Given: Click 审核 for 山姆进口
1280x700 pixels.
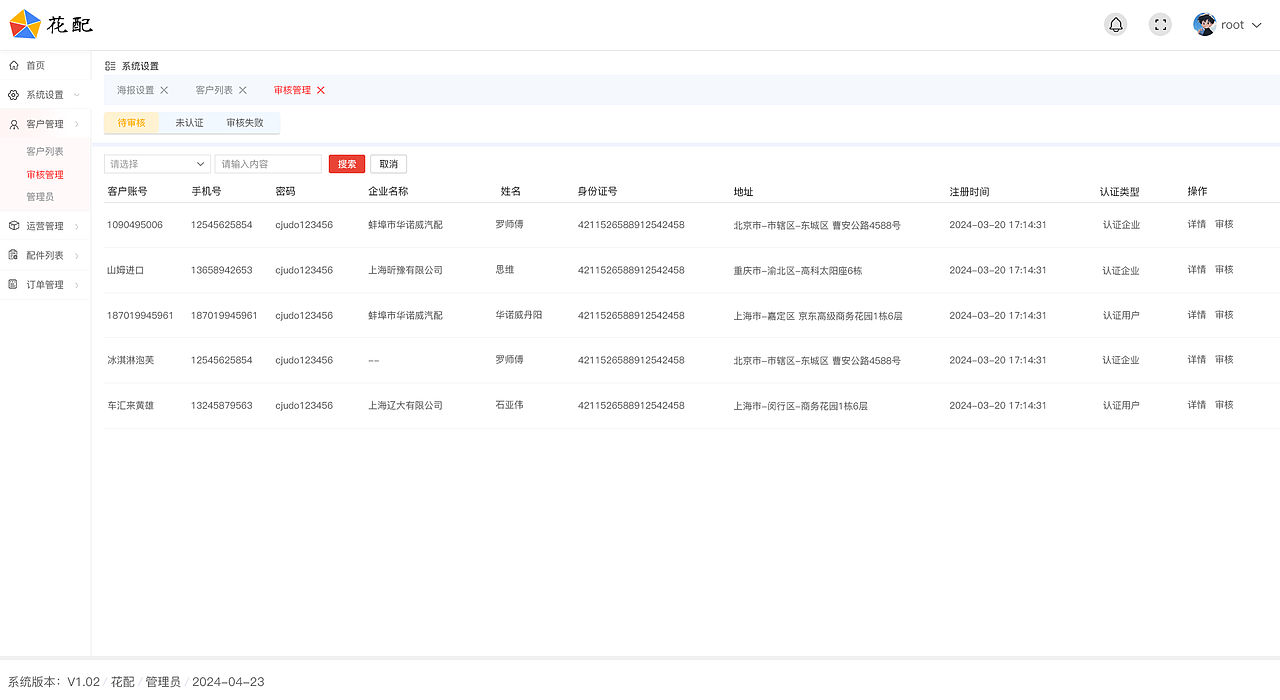Looking at the screenshot, I should tap(1224, 270).
